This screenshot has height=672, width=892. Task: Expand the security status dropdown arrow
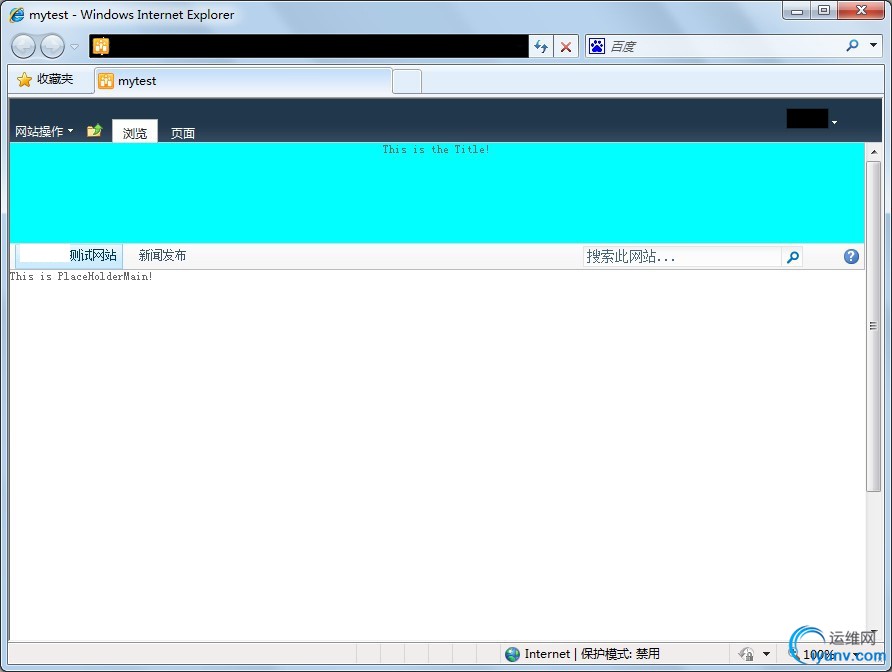coord(766,654)
